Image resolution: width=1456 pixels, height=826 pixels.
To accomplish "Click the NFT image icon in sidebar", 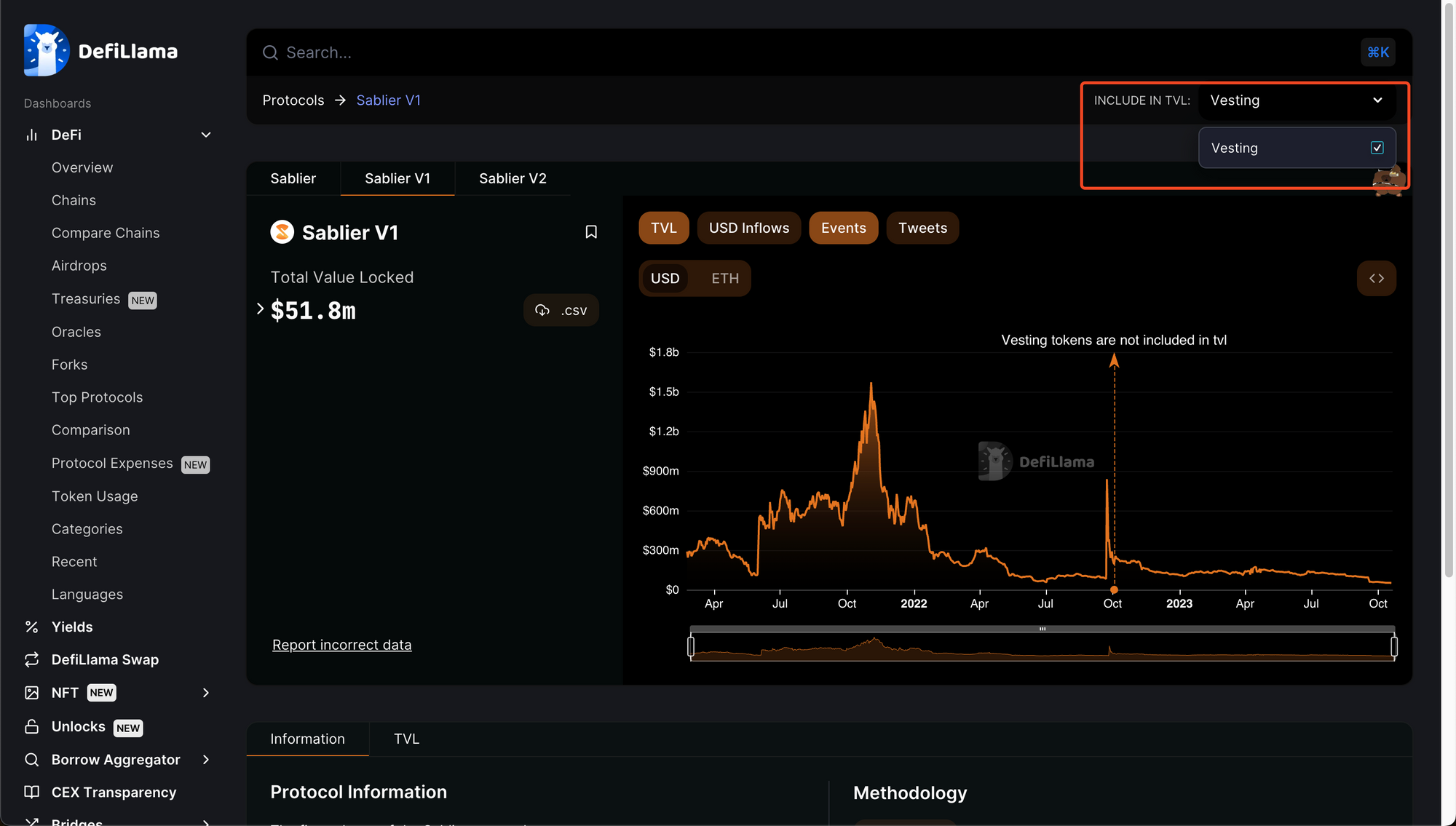I will 31,693.
